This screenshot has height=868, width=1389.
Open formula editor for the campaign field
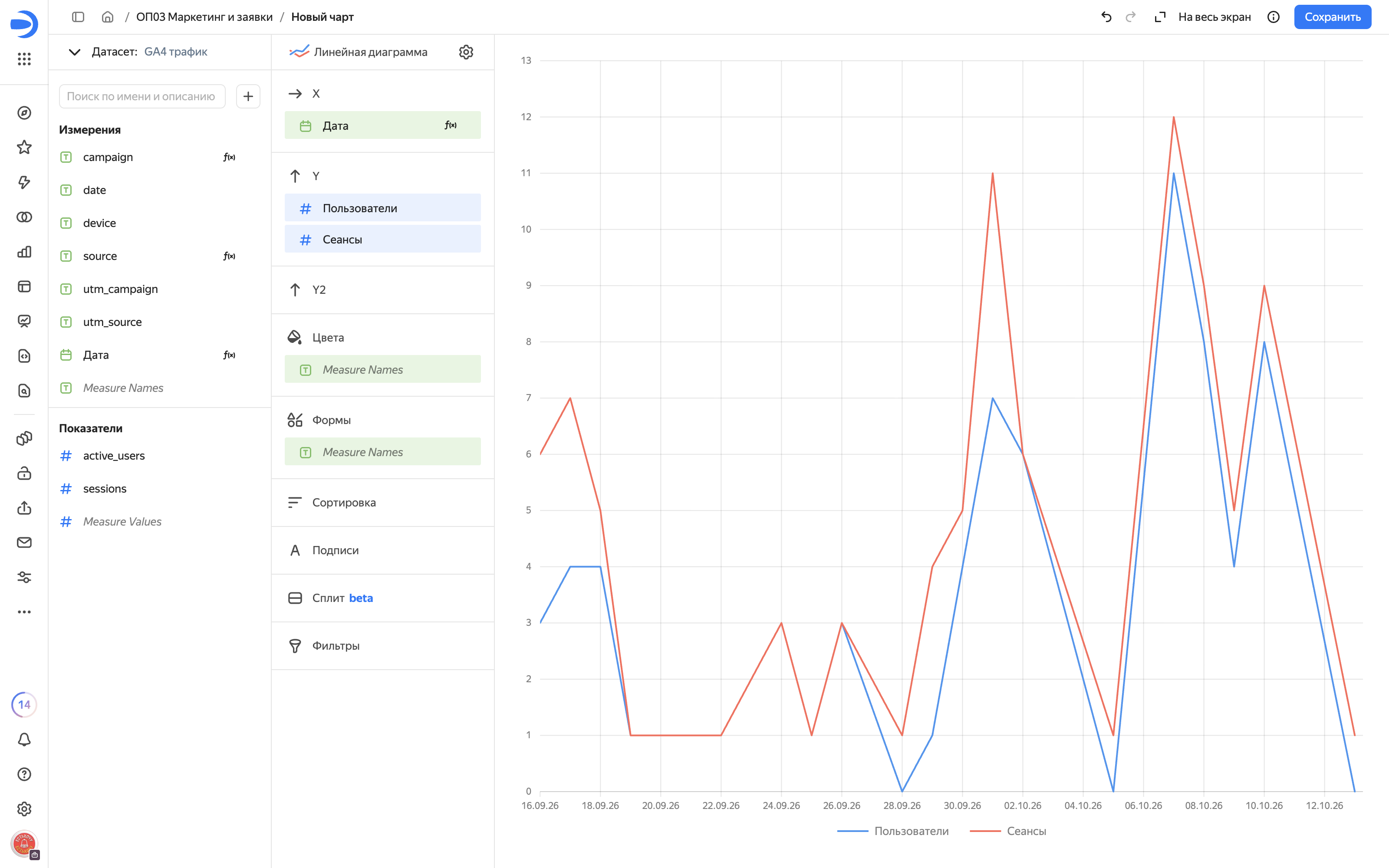[229, 157]
